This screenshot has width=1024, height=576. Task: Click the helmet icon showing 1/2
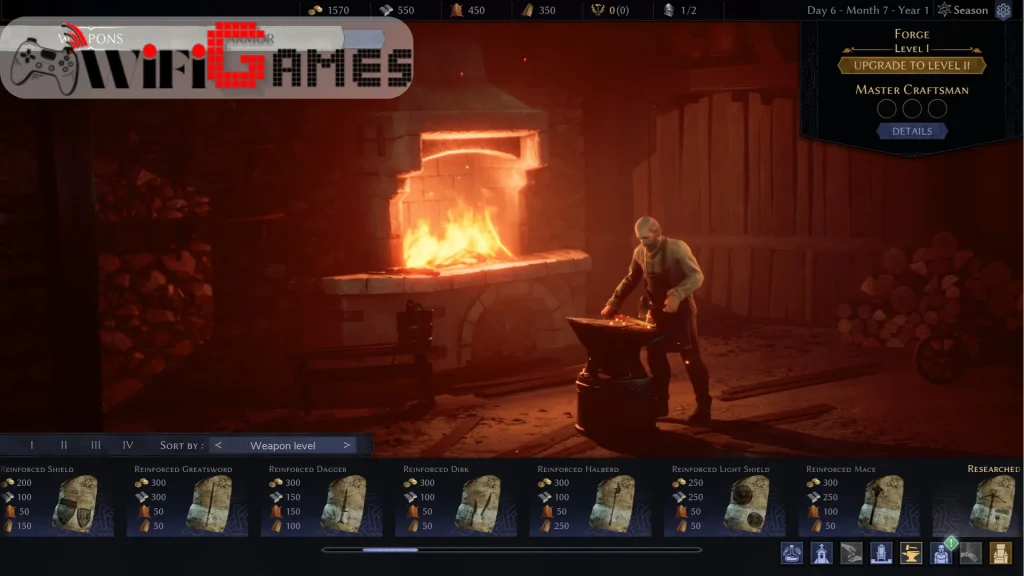(x=669, y=10)
